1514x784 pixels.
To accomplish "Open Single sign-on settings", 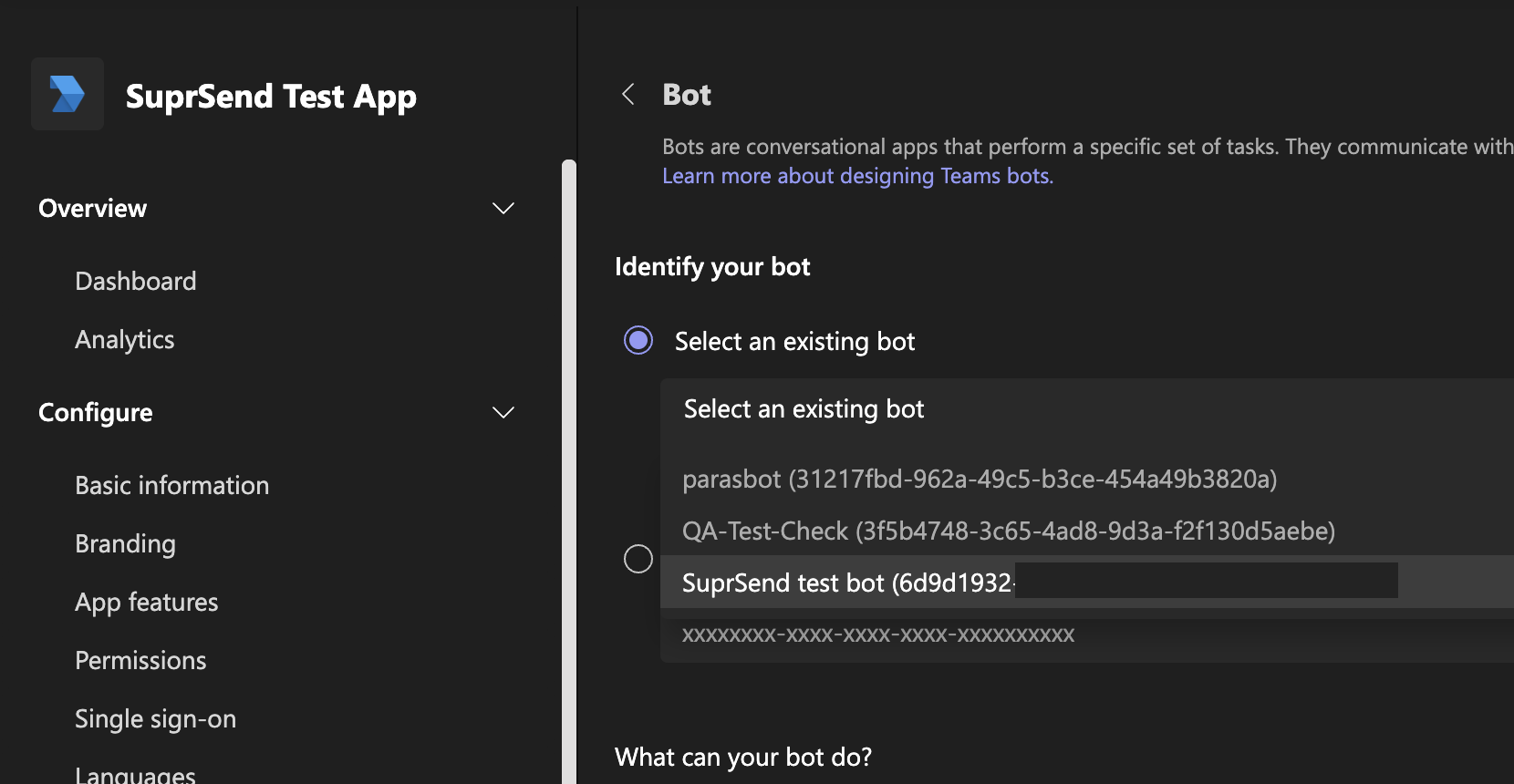I will 156,718.
